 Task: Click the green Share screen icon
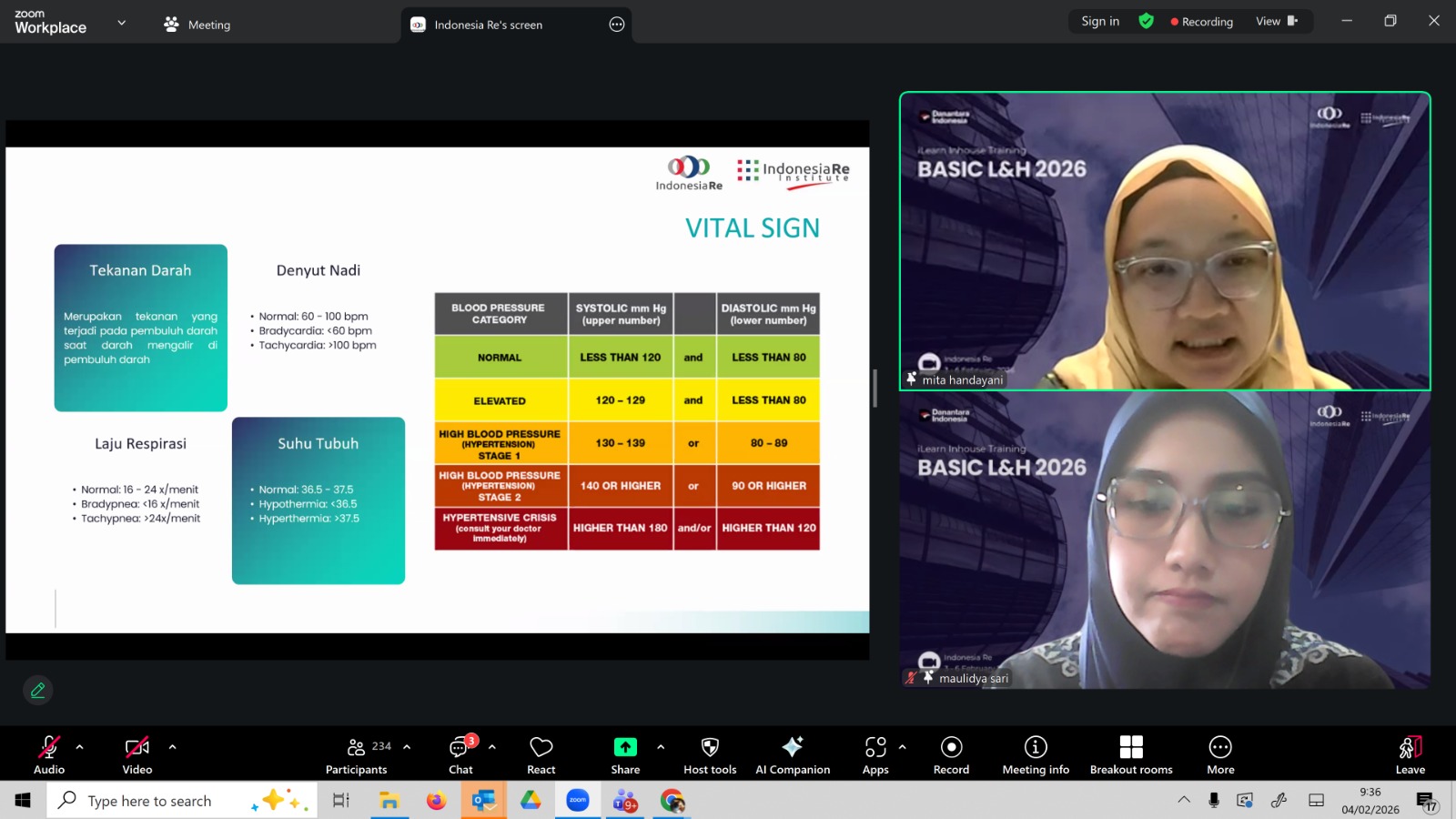point(625,747)
